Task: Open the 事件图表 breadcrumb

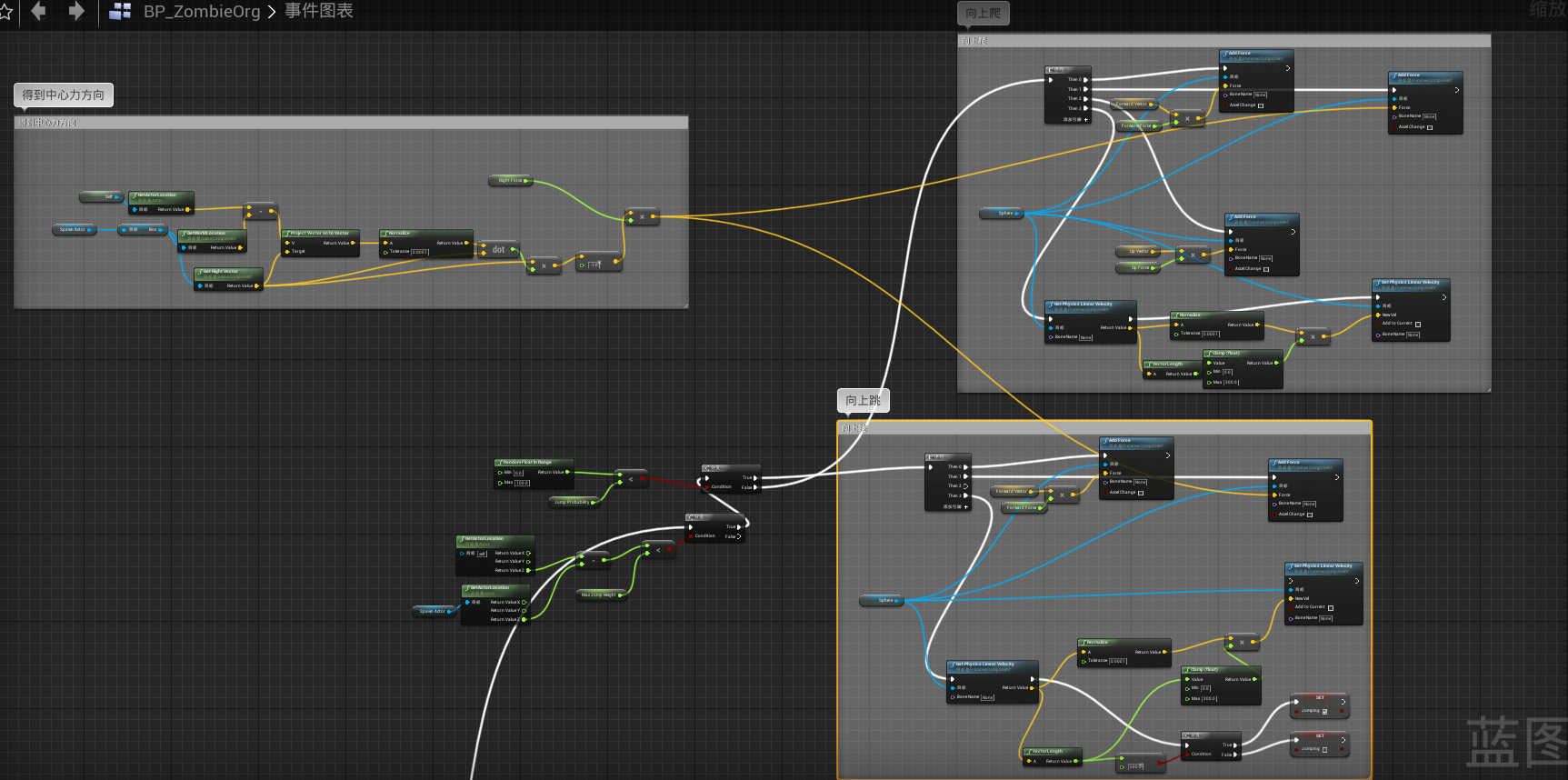Action: point(319,11)
